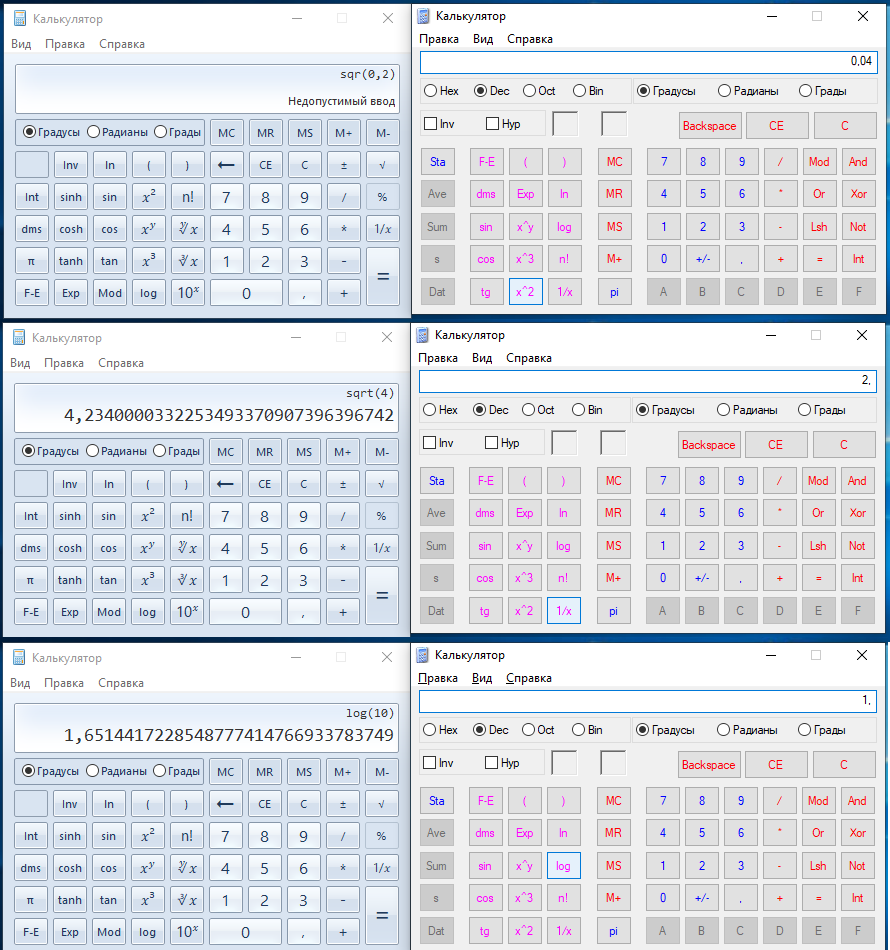Click the backspace arrow in the sqrt(4) calculator
The height and width of the screenshot is (950, 890).
point(225,483)
